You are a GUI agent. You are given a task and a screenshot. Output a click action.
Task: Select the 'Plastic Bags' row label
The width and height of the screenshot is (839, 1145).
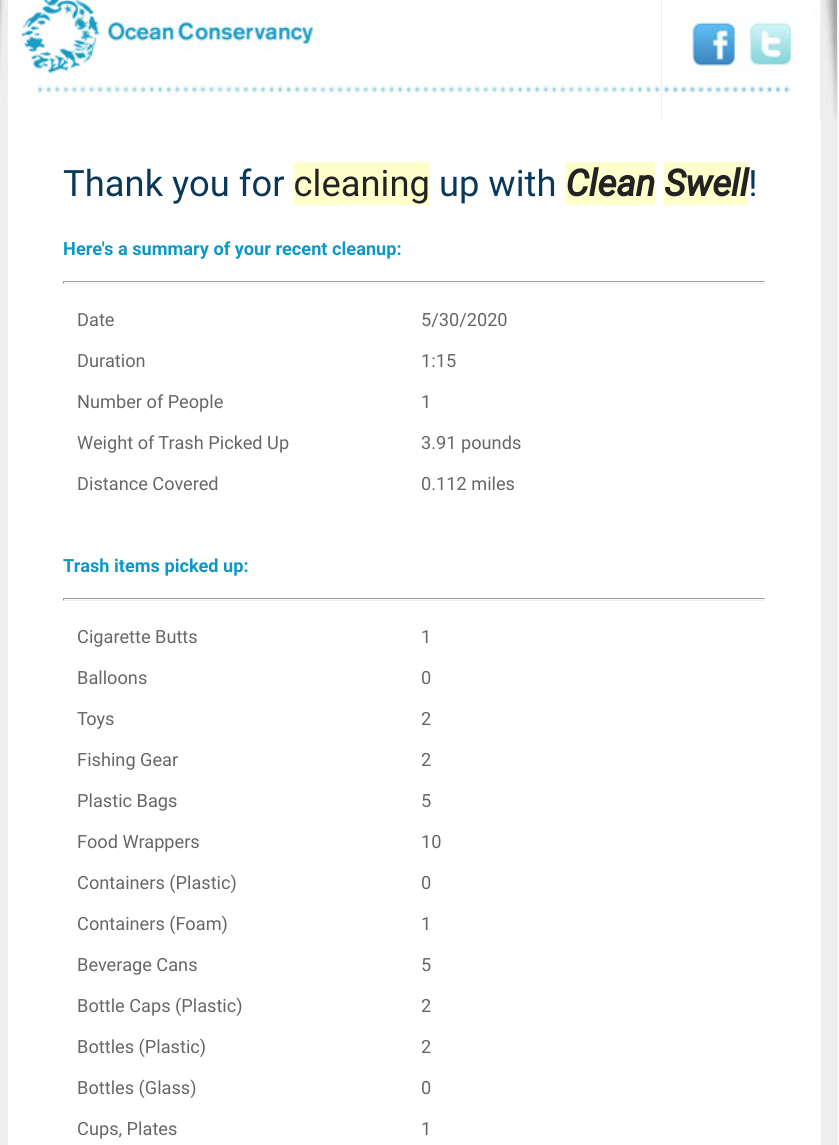(127, 801)
